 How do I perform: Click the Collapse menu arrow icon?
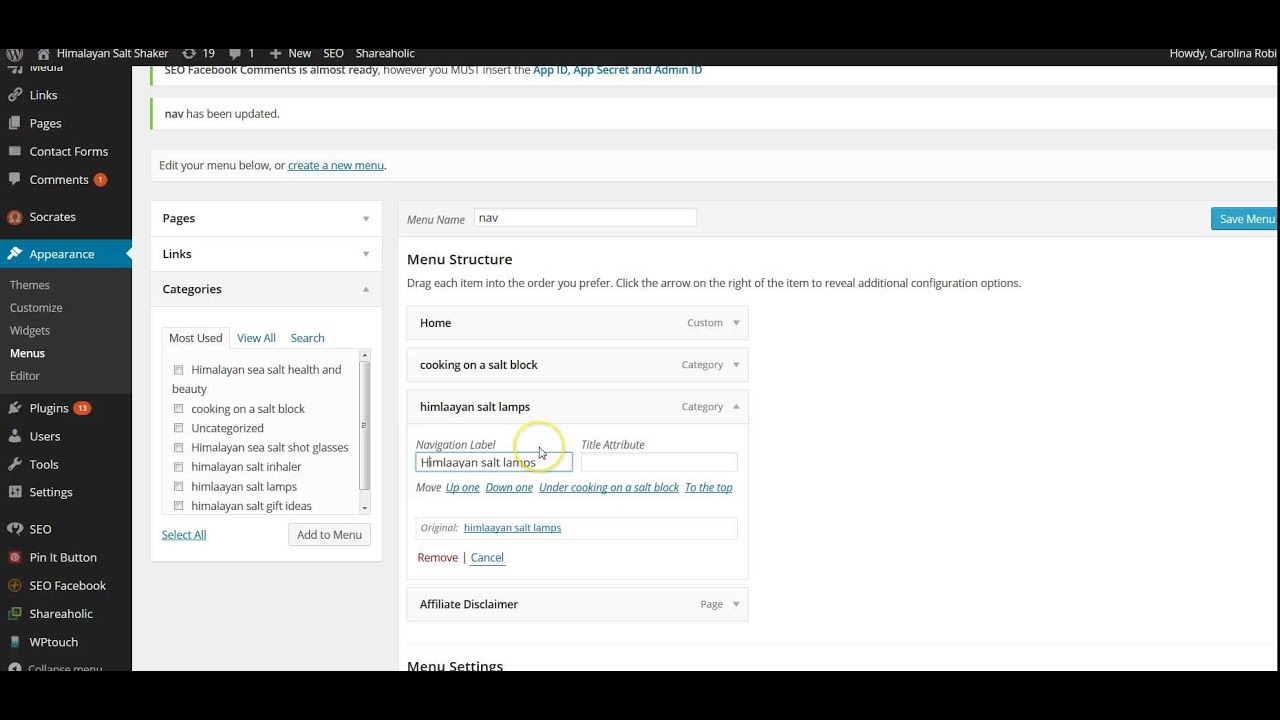click(x=14, y=668)
